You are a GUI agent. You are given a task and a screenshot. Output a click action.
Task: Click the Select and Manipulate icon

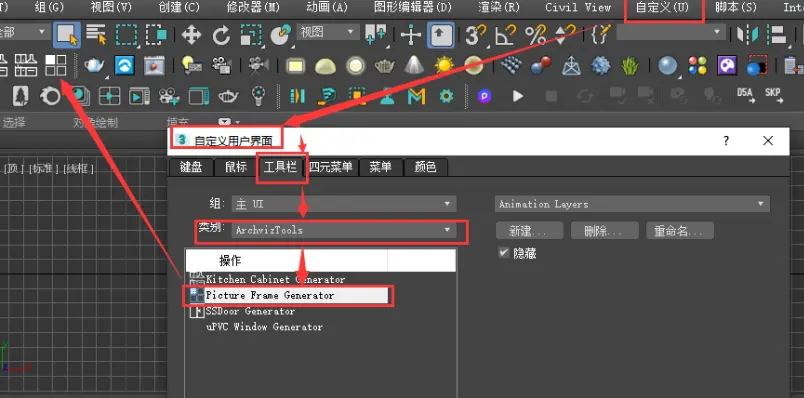tap(411, 35)
